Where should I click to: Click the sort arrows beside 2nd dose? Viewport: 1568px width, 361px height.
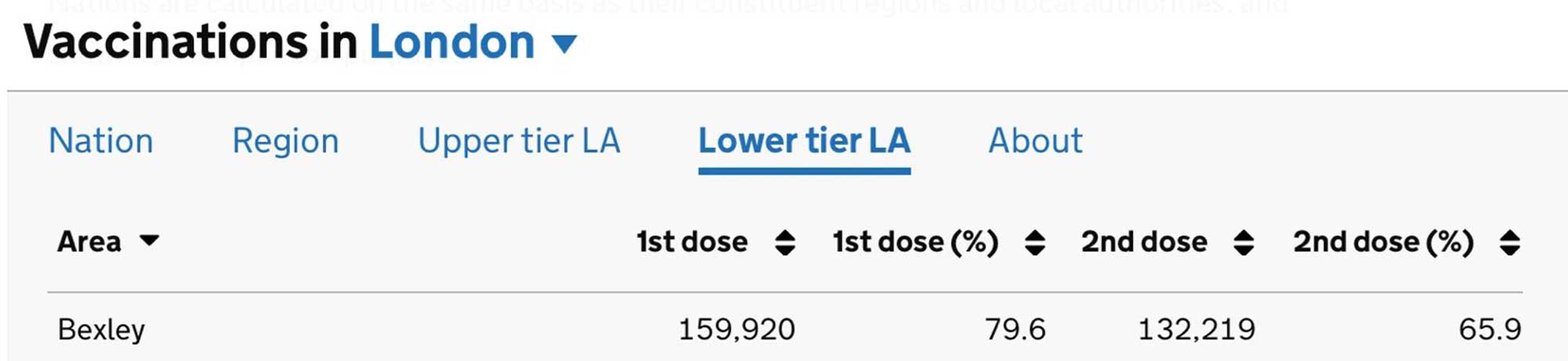pyautogui.click(x=1243, y=242)
